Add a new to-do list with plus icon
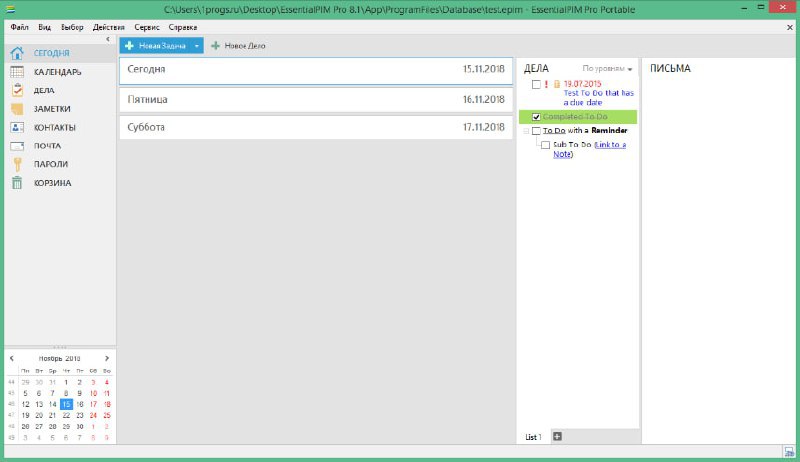 pos(557,436)
